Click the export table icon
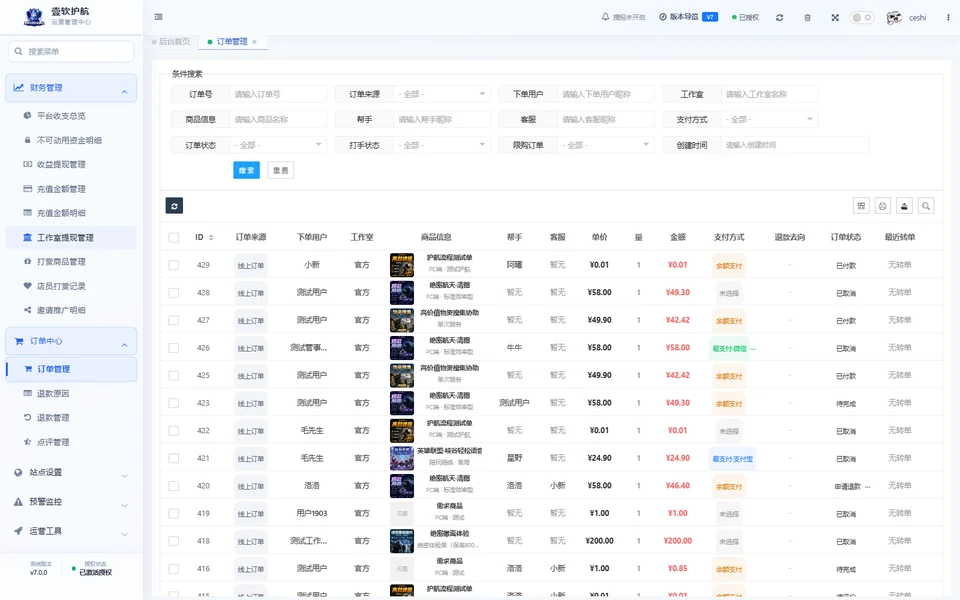Screen dimensions: 960x600 coord(904,206)
